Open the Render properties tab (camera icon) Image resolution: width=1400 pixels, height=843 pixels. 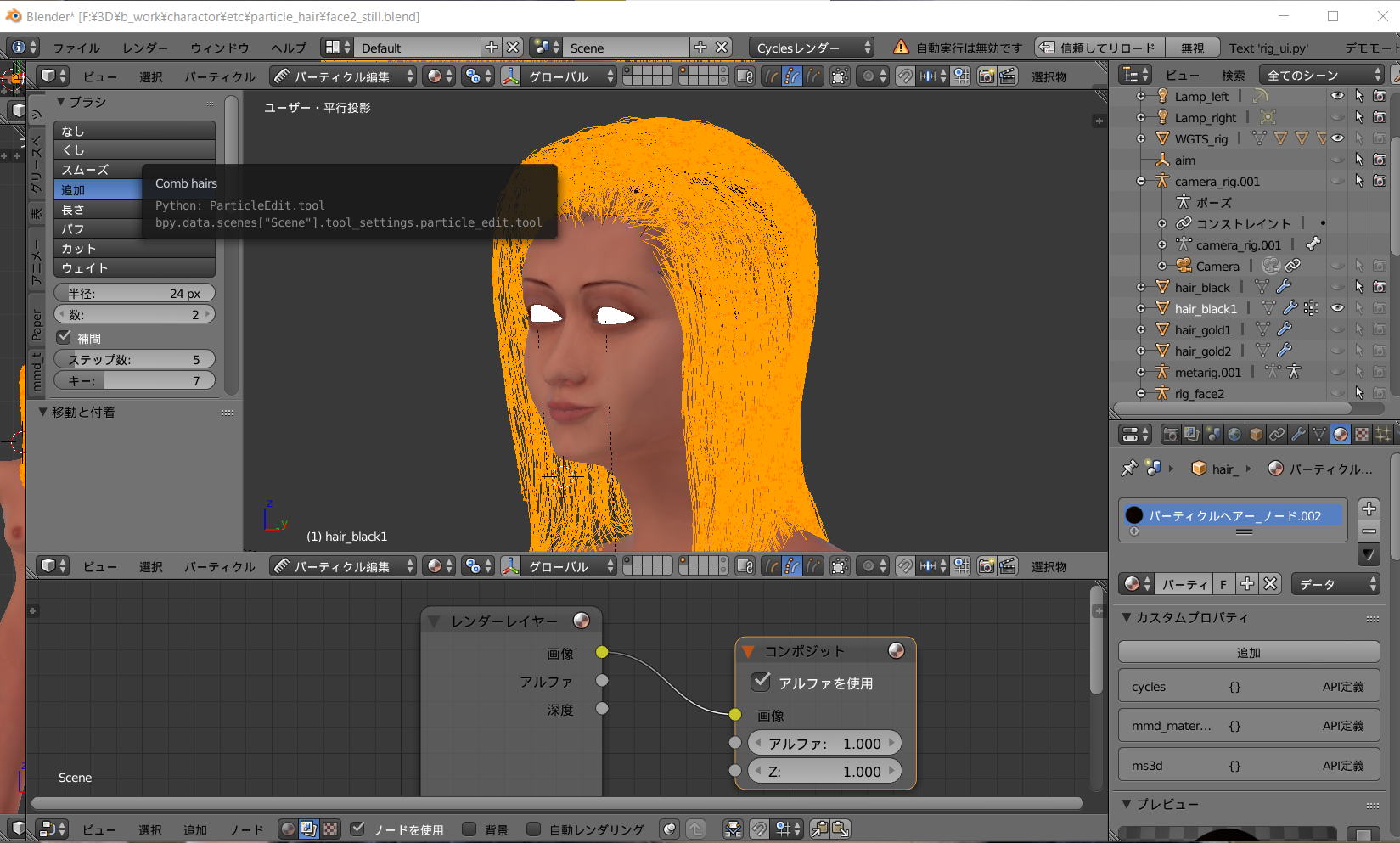pos(1171,435)
